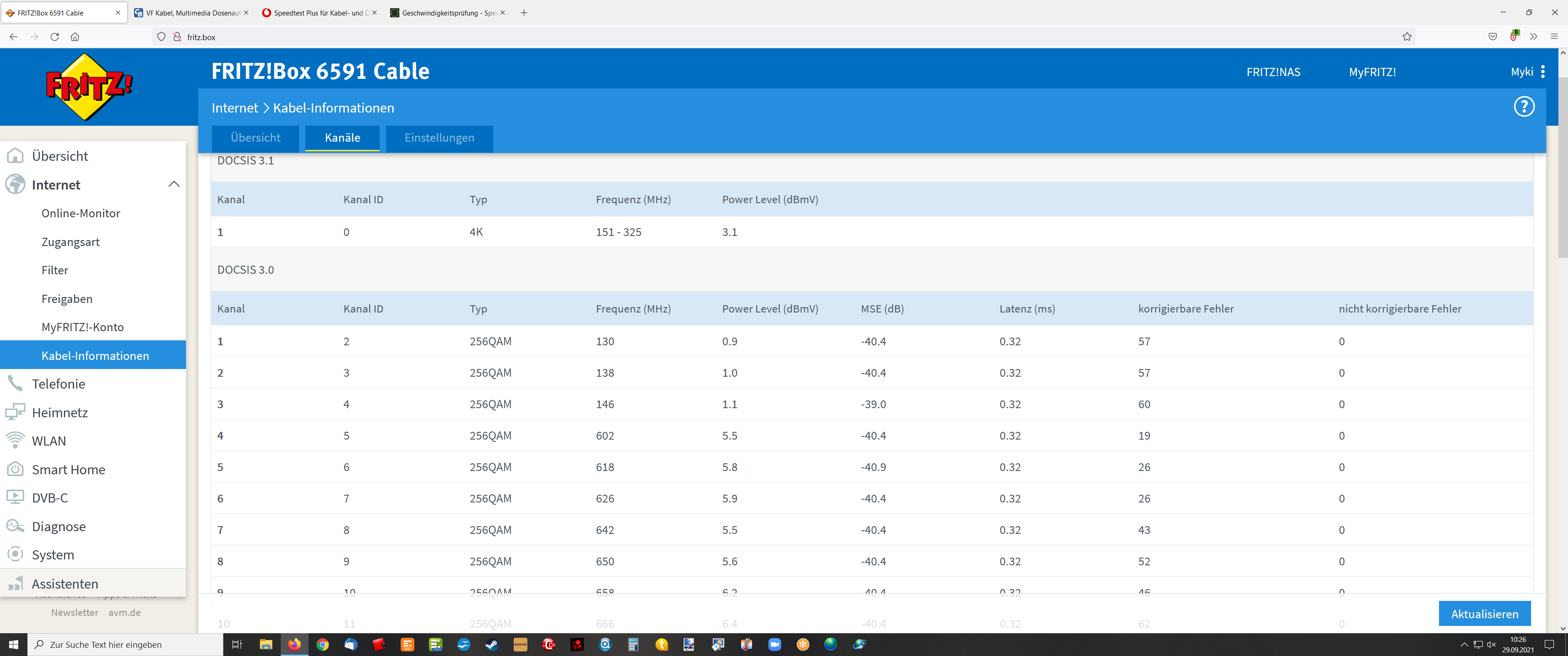Open Smart Home sidebar icon
Viewport: 1568px width, 656px height.
(x=15, y=469)
